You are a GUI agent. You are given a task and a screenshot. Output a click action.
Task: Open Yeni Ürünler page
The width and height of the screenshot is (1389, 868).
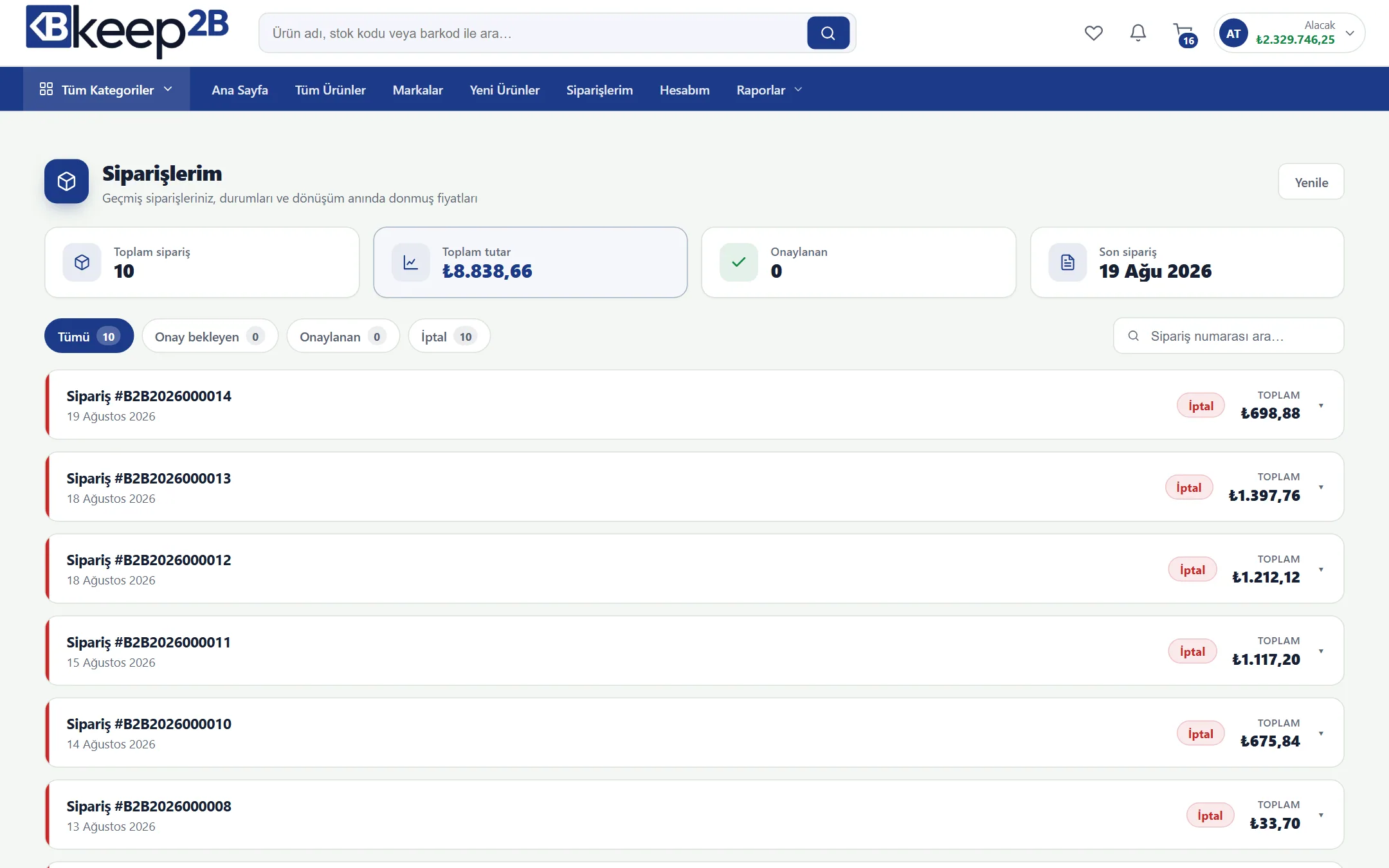(505, 90)
